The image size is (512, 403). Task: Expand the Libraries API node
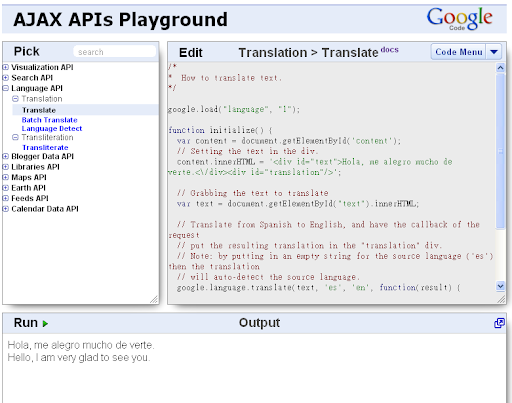tap(5, 167)
